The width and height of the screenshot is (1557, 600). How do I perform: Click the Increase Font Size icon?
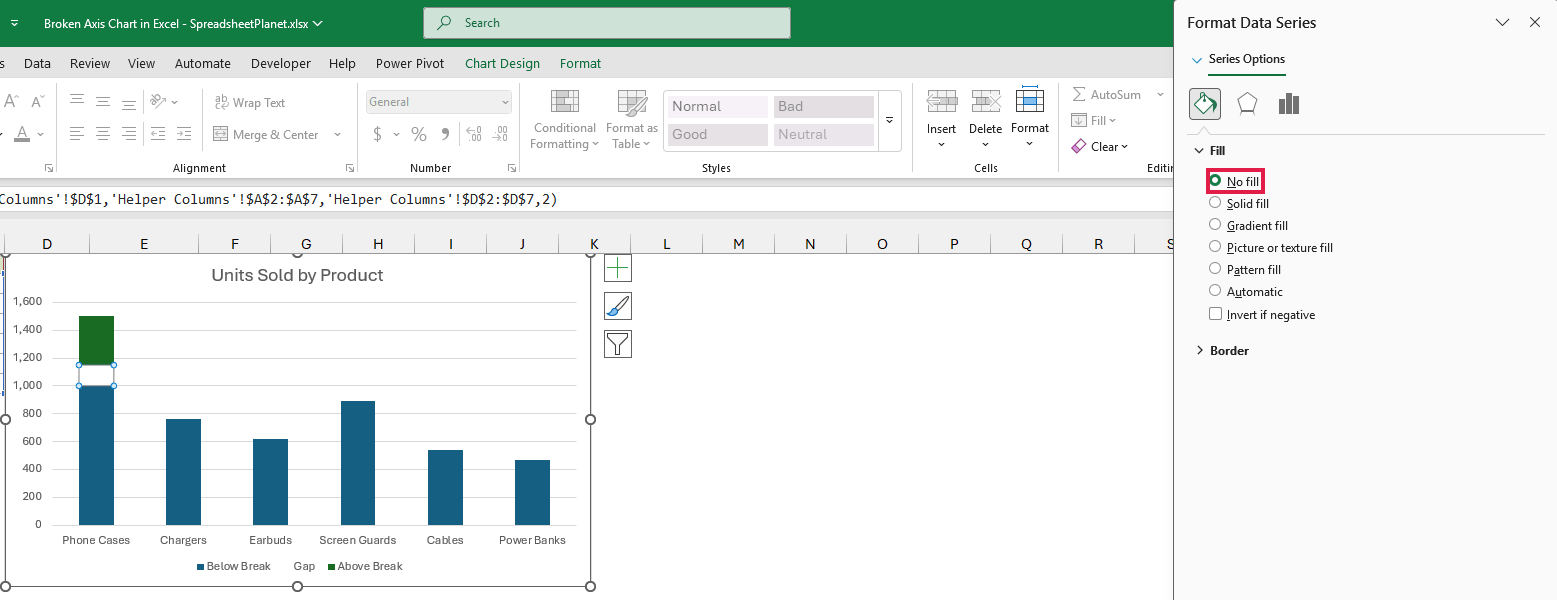(x=11, y=102)
